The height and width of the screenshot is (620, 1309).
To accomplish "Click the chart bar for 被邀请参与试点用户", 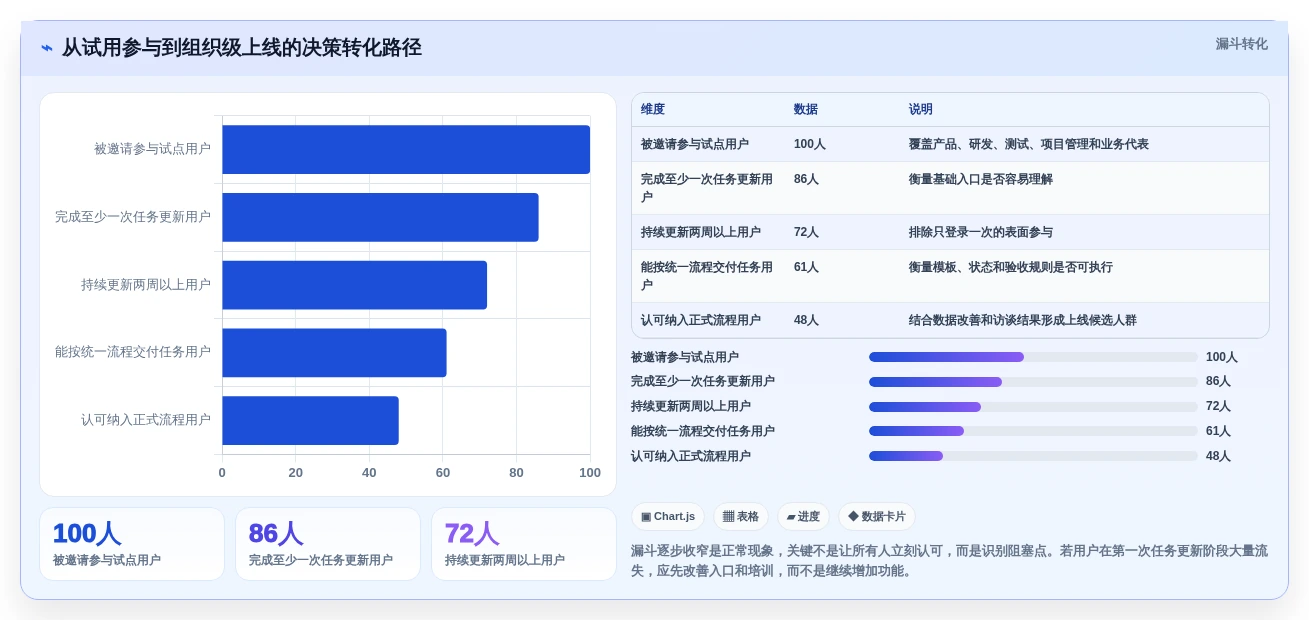I will [x=406, y=149].
